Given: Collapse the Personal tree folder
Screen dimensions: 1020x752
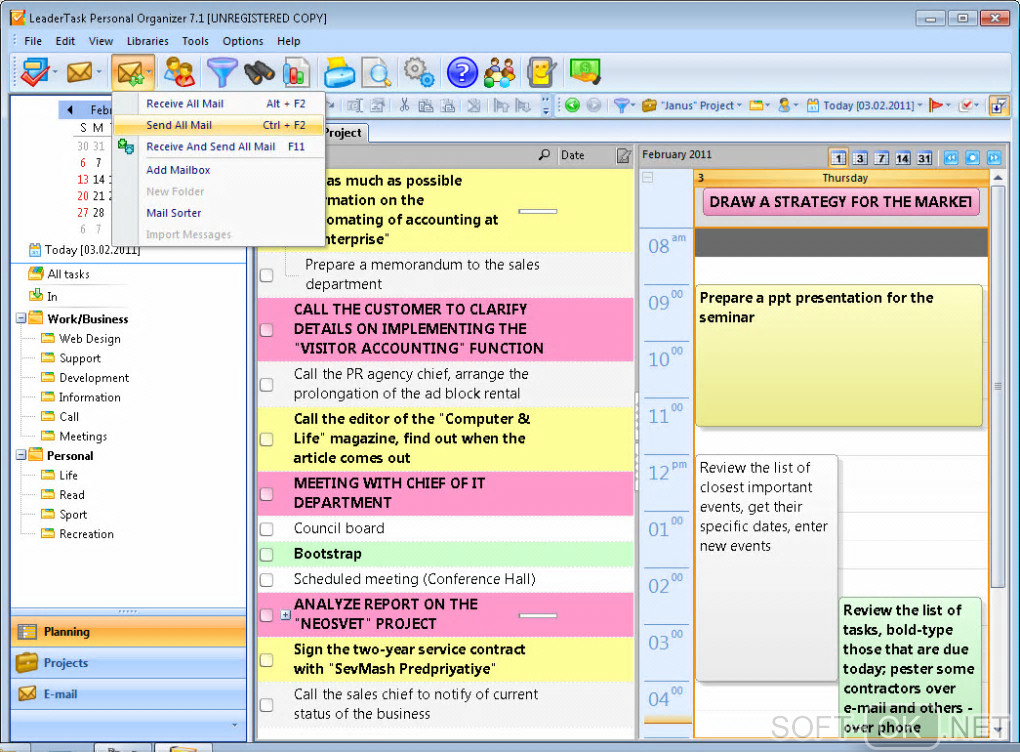Looking at the screenshot, I should (21, 455).
